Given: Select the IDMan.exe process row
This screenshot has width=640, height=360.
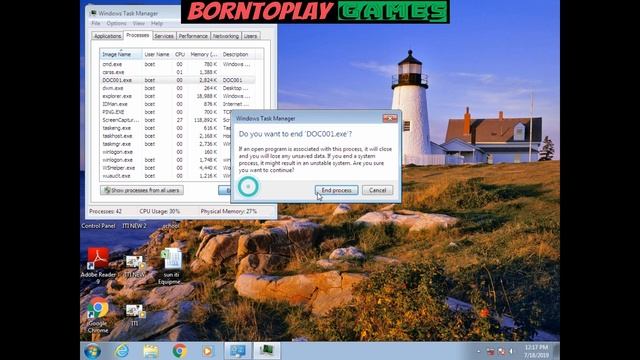Looking at the screenshot, I should click(x=178, y=104).
